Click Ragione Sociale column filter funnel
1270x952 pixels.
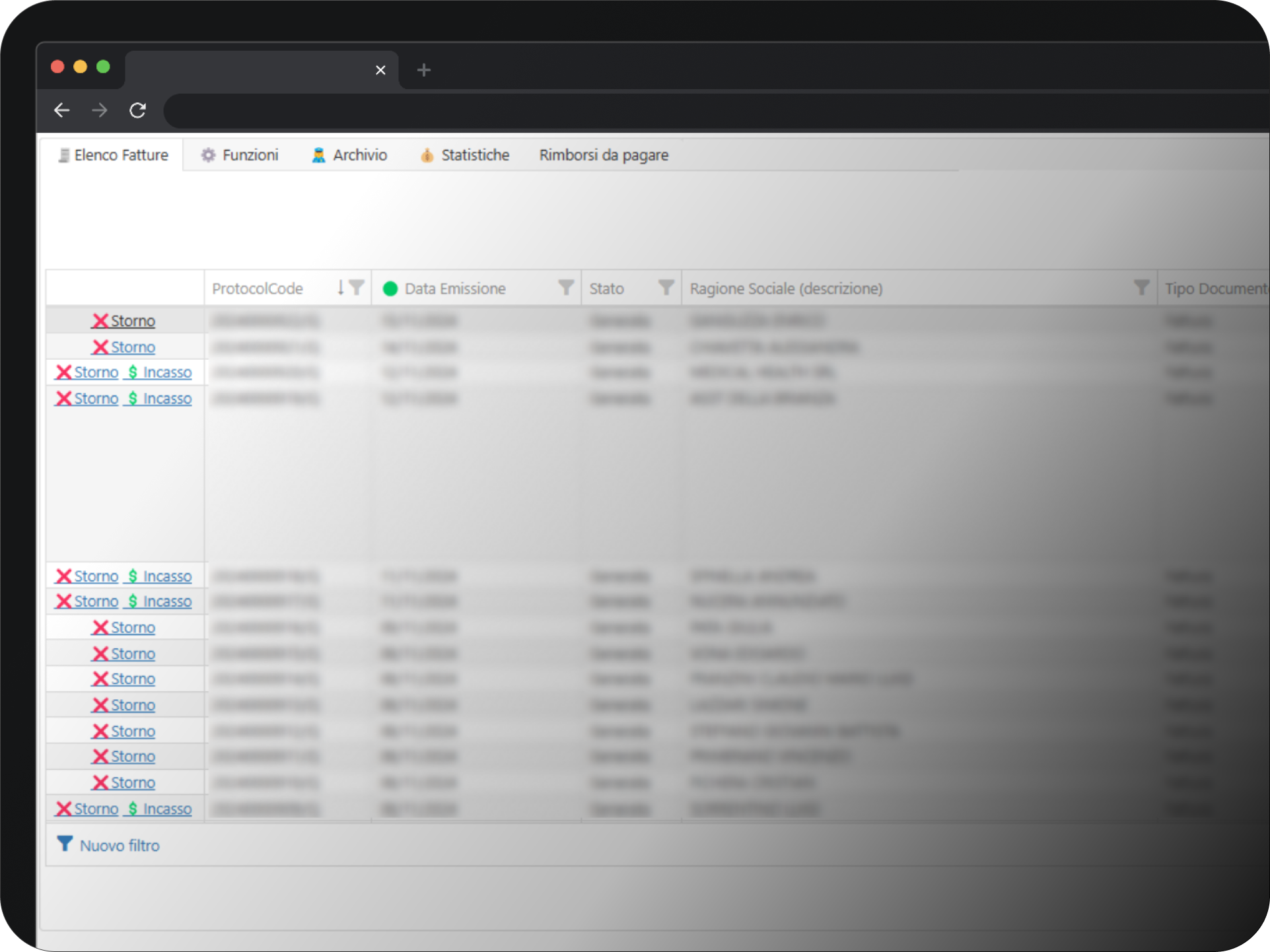(1141, 288)
